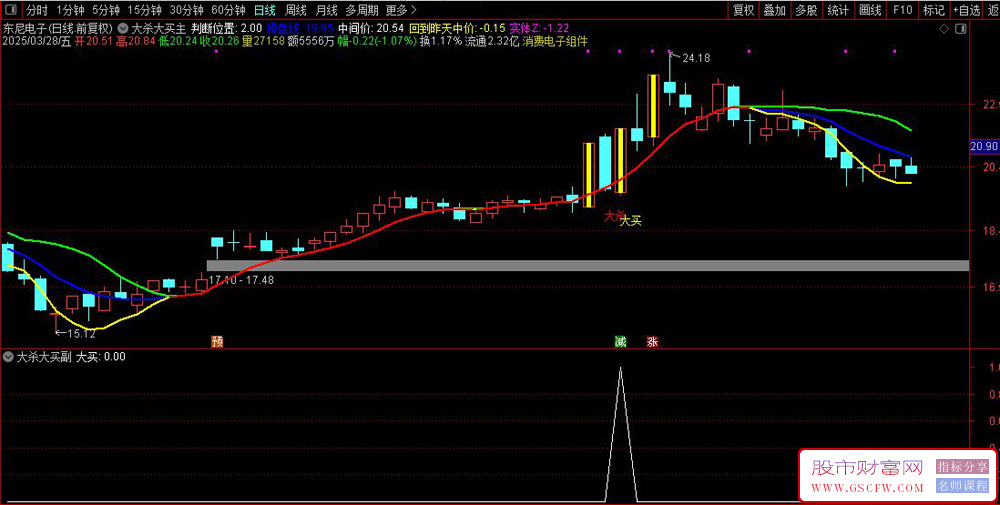Screen dimensions: 1000x505
Task: Click the 名师课程 link in banner
Action: [962, 485]
